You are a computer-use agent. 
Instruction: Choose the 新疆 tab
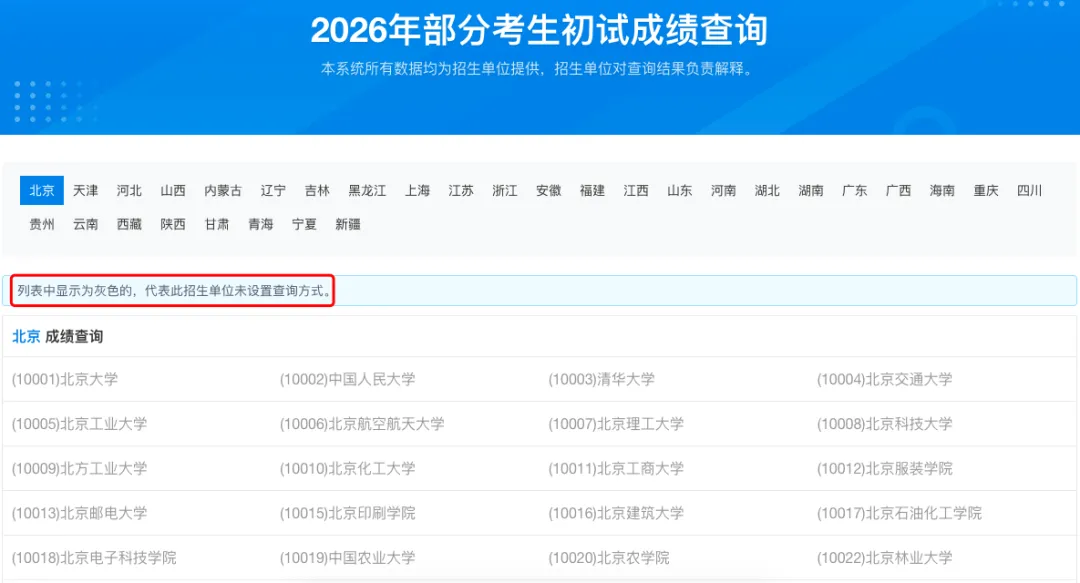[x=348, y=224]
